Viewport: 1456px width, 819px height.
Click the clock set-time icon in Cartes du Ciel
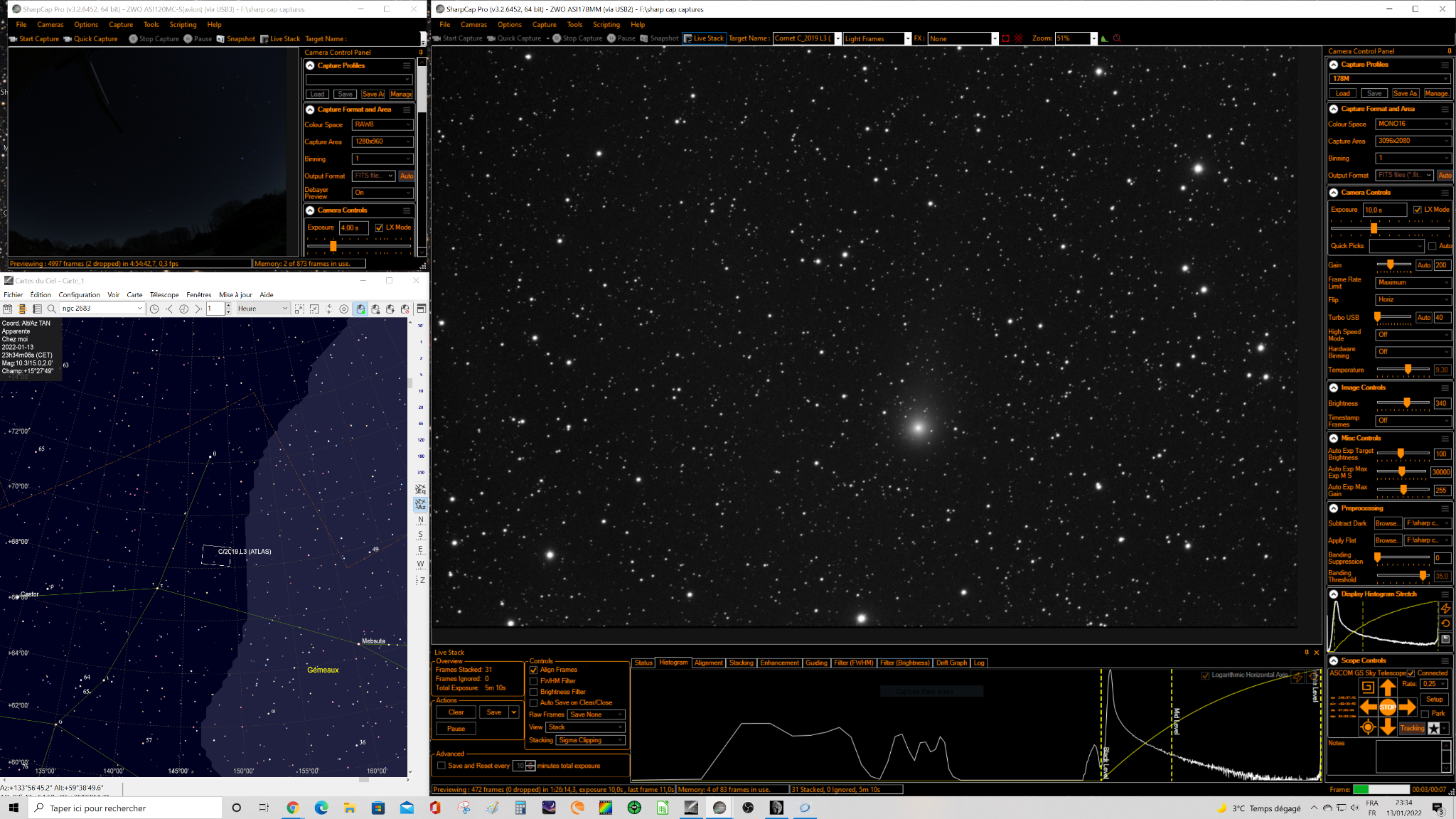[x=154, y=309]
